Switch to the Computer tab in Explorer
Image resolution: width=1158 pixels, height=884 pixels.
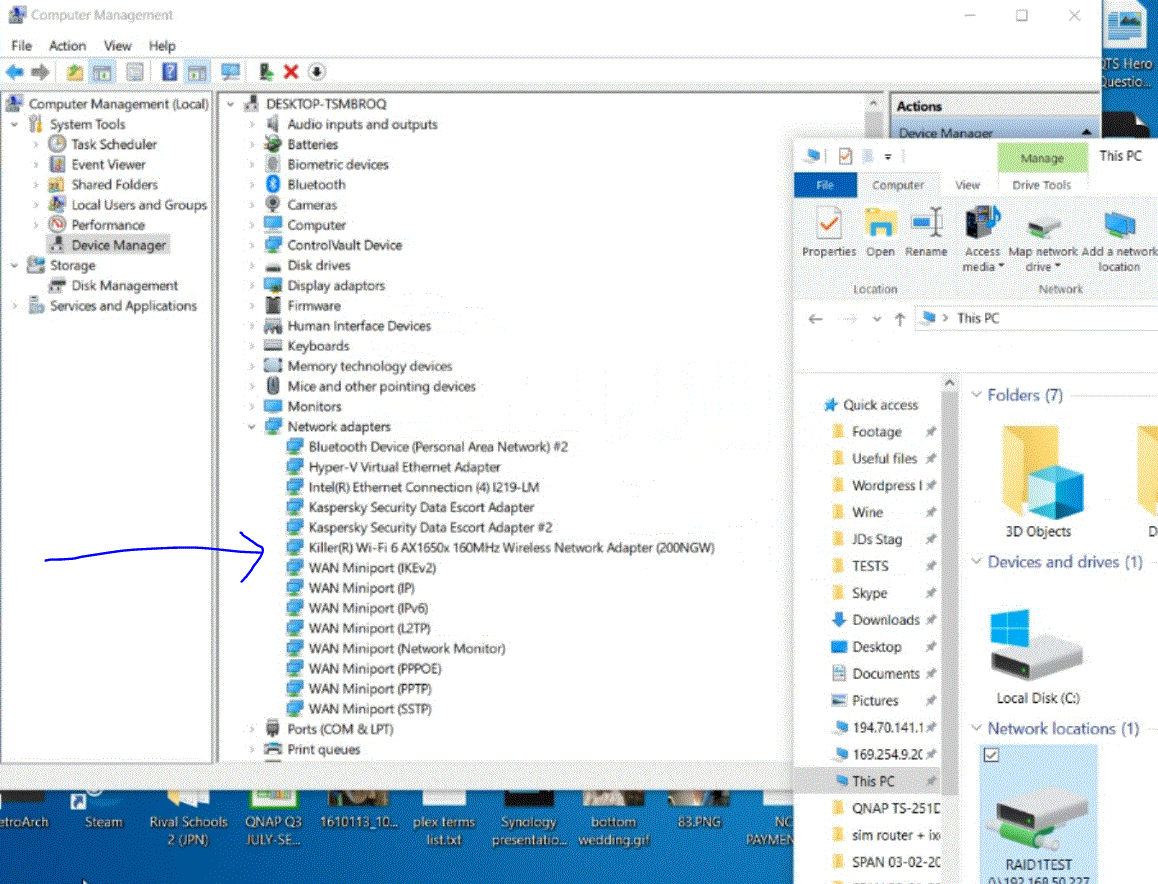[x=897, y=185]
